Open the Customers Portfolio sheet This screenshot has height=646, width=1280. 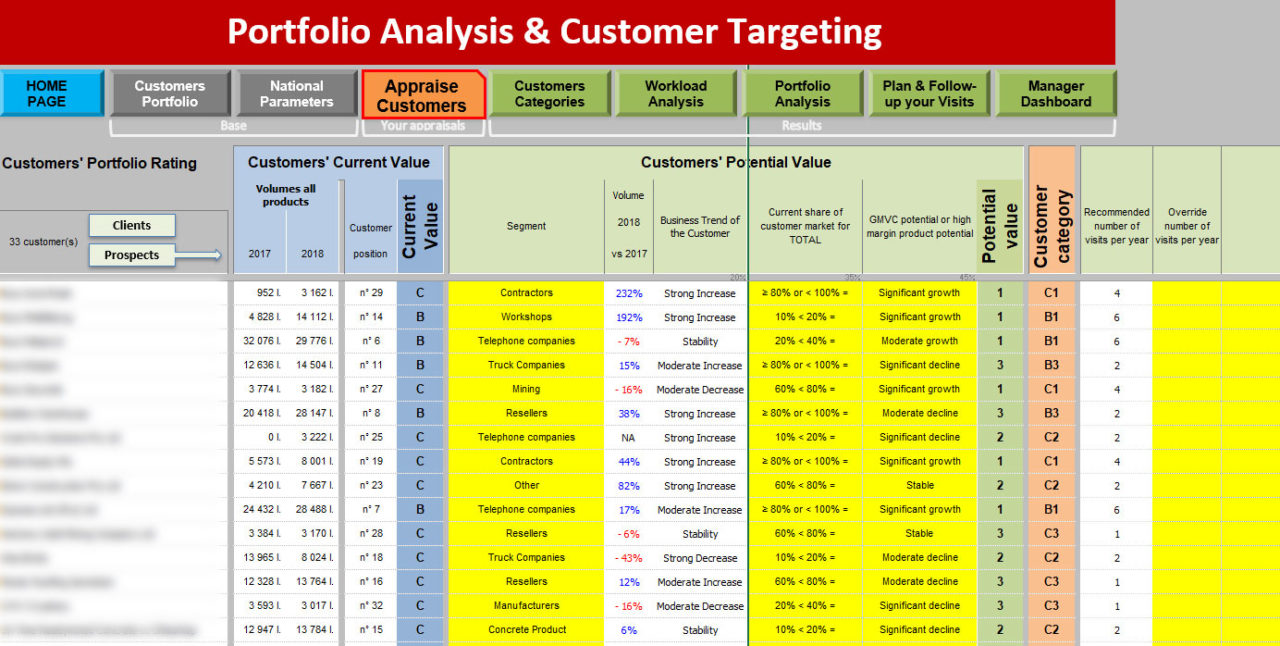170,92
